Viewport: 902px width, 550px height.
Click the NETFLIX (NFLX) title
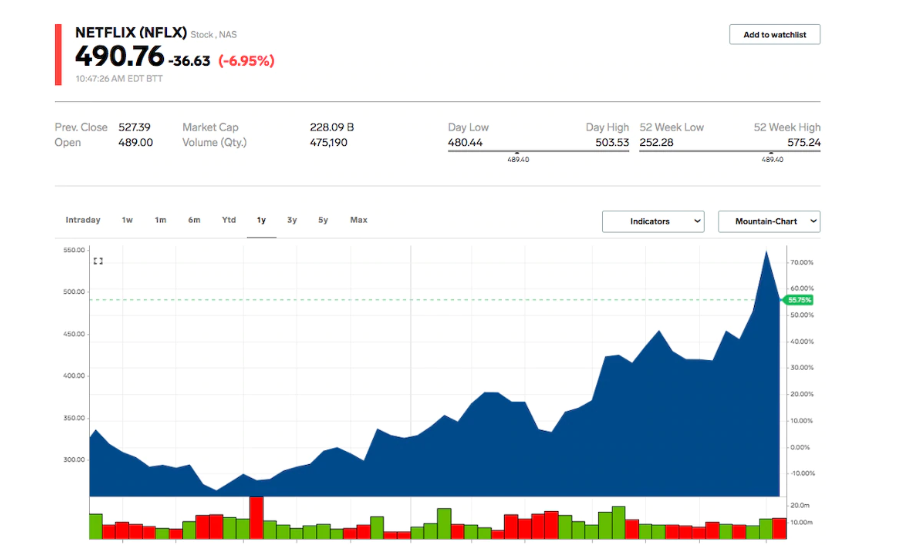[x=131, y=33]
